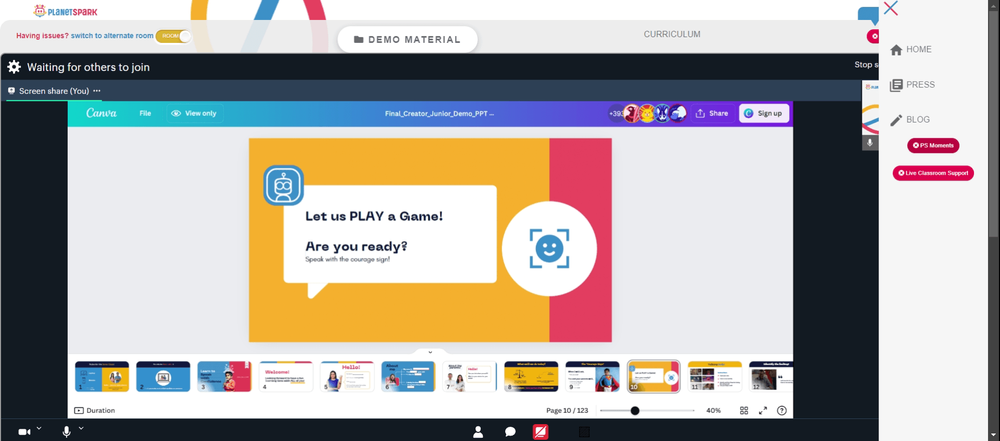Show the +393 additional viewers
The image size is (1000, 441).
click(616, 114)
